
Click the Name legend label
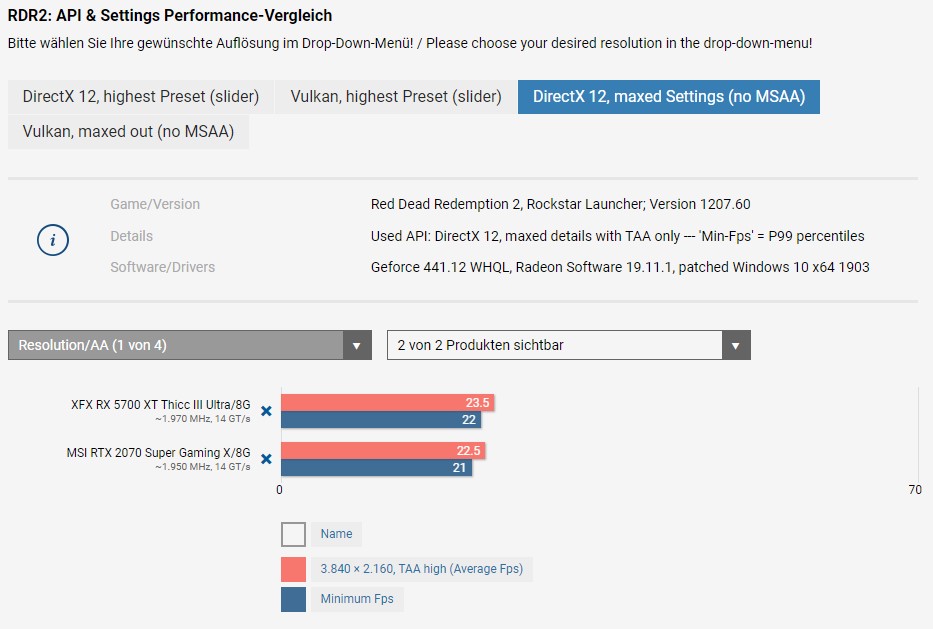coord(336,534)
